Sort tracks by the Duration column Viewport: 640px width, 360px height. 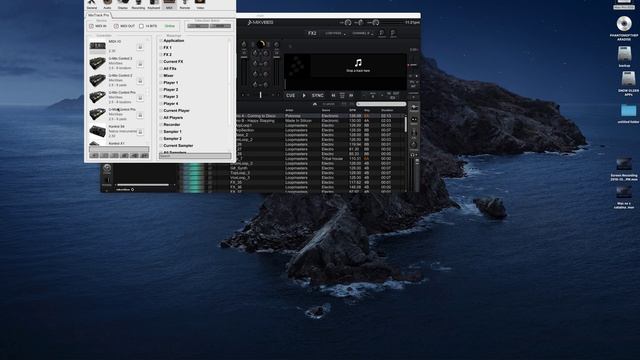(387, 110)
